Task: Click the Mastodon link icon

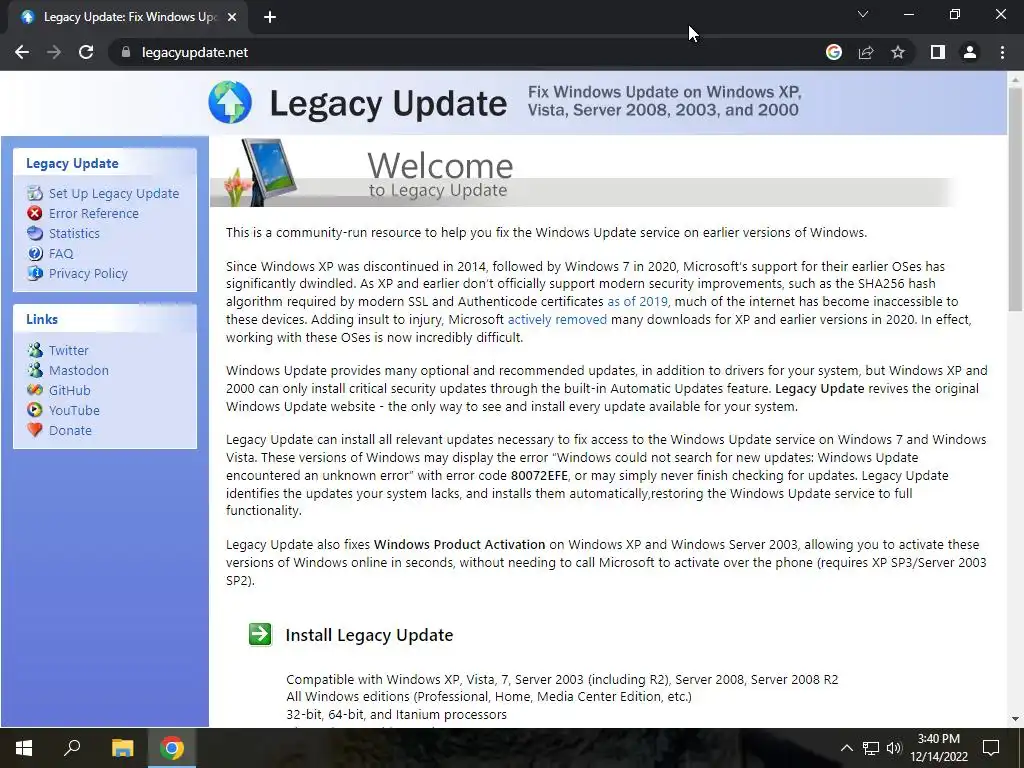Action: [35, 370]
